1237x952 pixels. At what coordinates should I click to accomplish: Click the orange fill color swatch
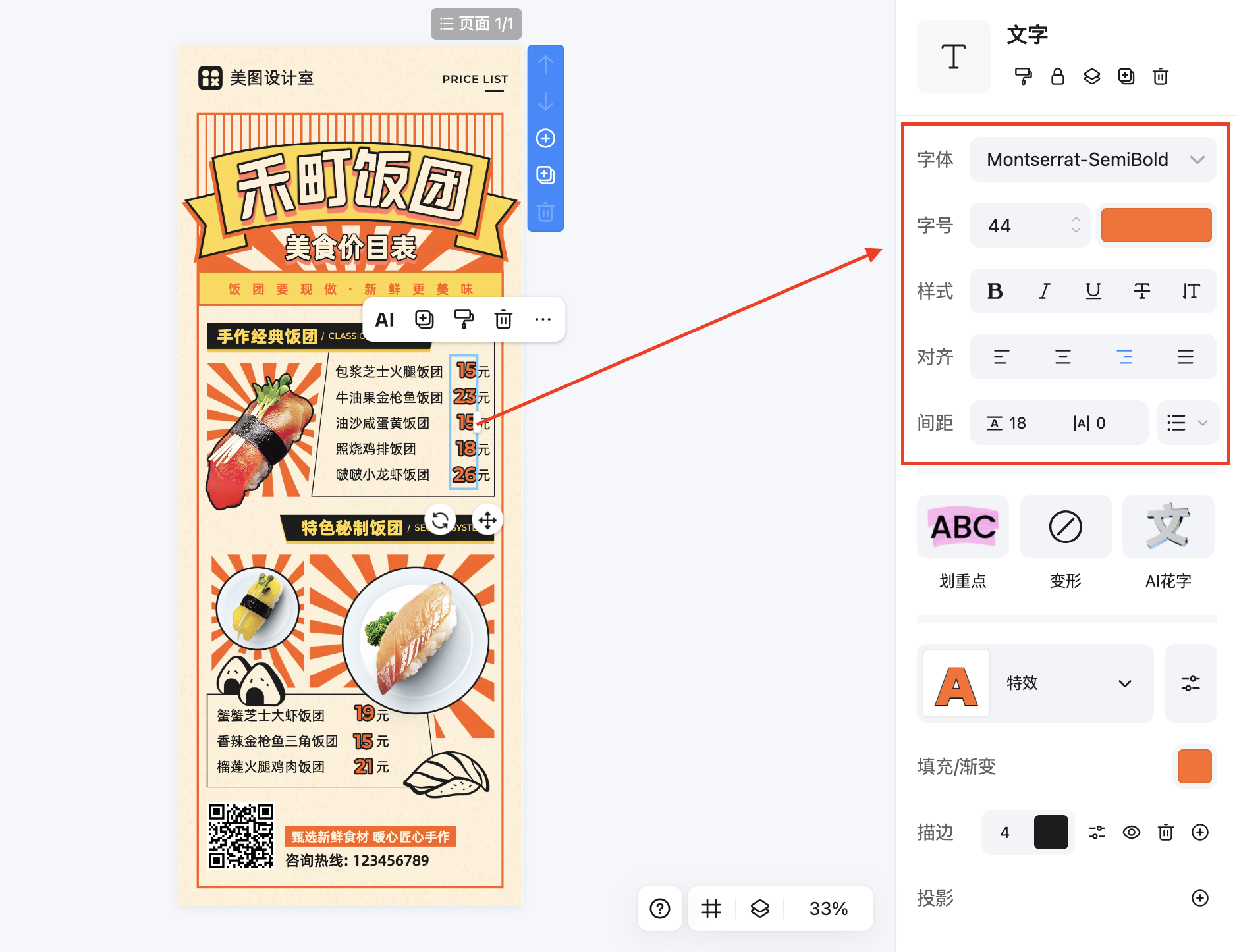click(x=1195, y=766)
